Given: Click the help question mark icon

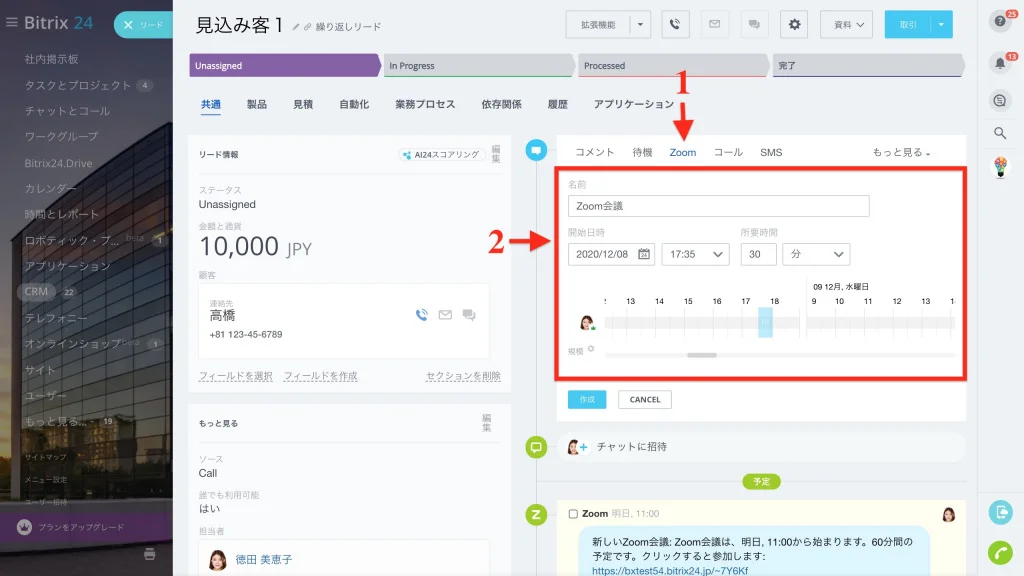Looking at the screenshot, I should [x=1000, y=22].
